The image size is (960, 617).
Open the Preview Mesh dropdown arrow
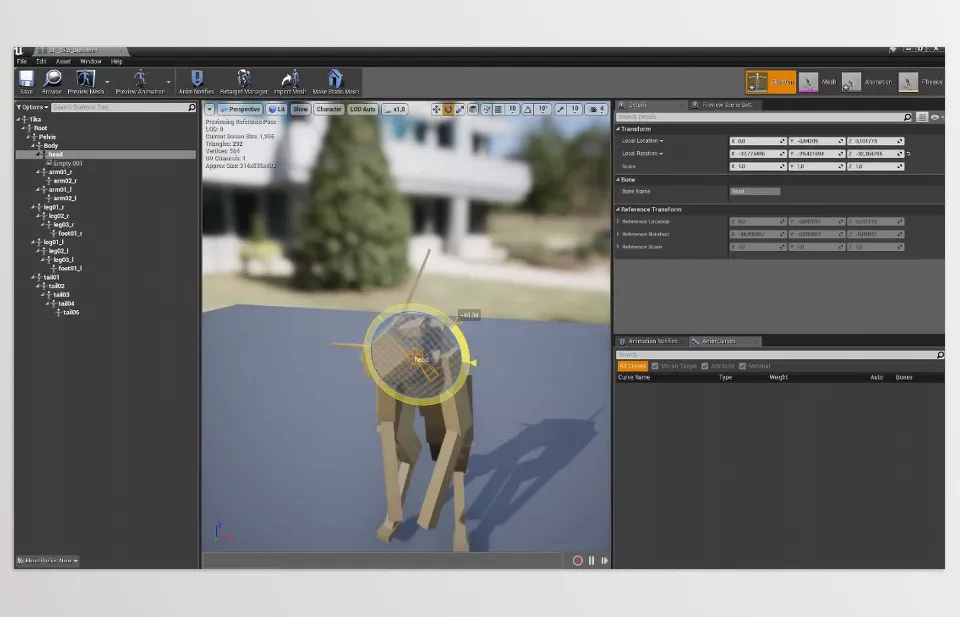point(107,82)
